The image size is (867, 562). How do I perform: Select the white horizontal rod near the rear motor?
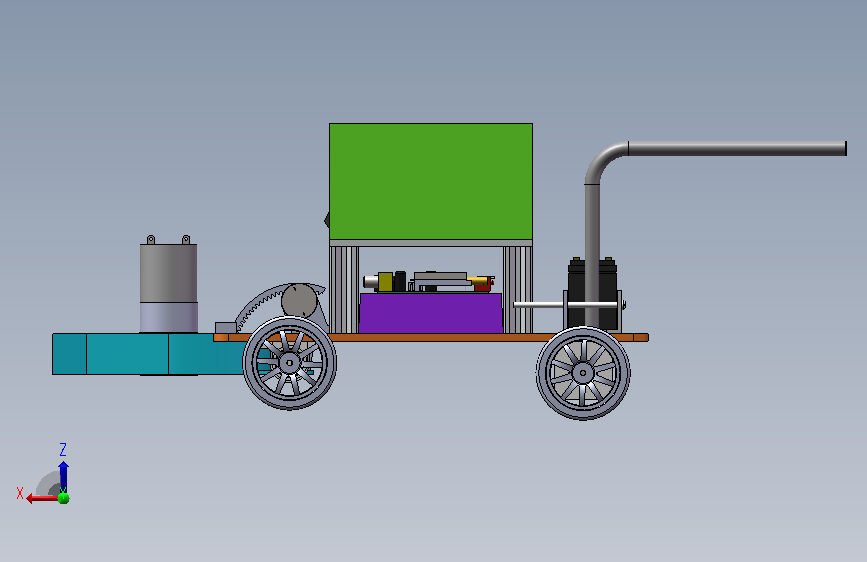pyautogui.click(x=565, y=305)
